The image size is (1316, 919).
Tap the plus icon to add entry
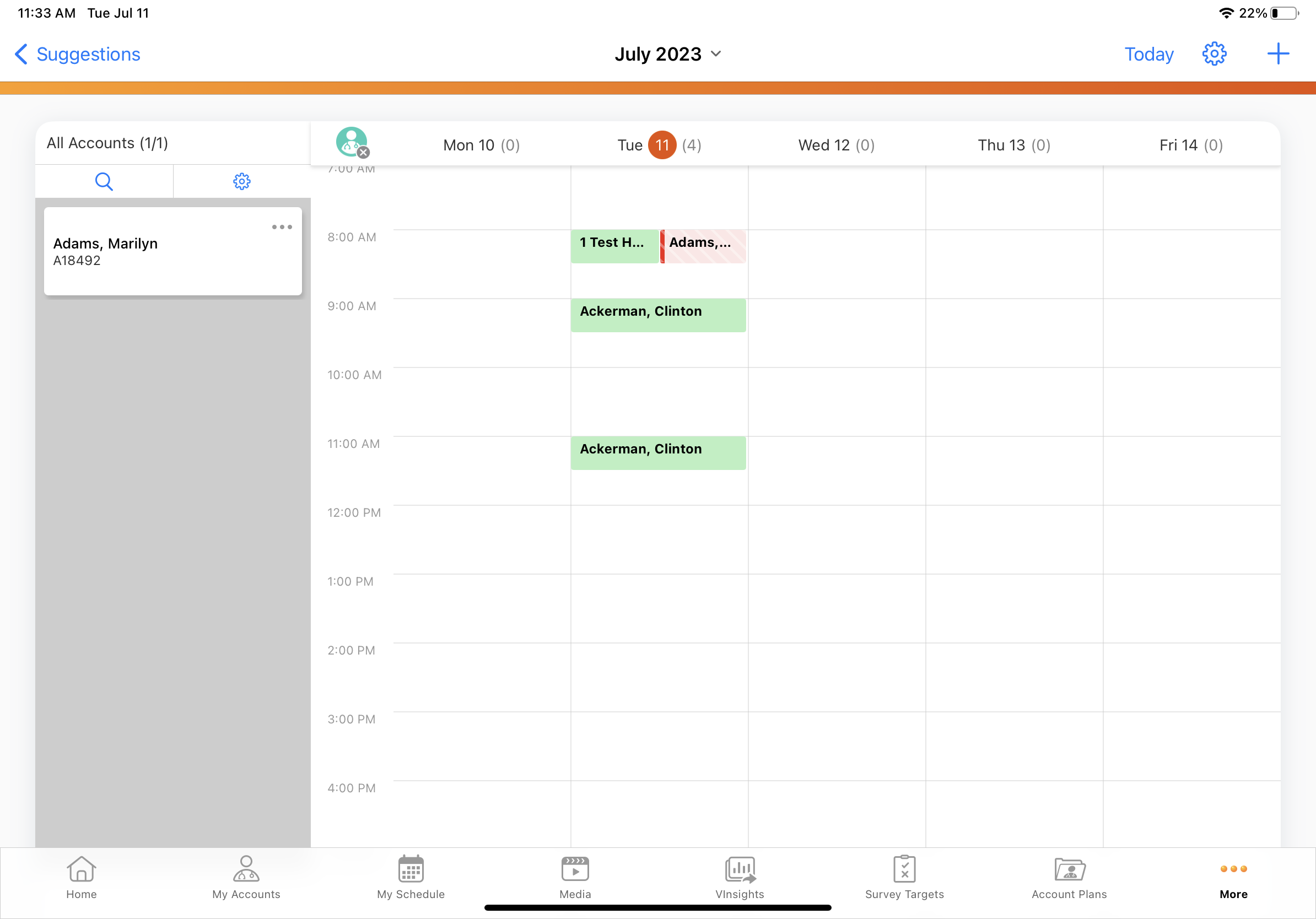tap(1277, 54)
